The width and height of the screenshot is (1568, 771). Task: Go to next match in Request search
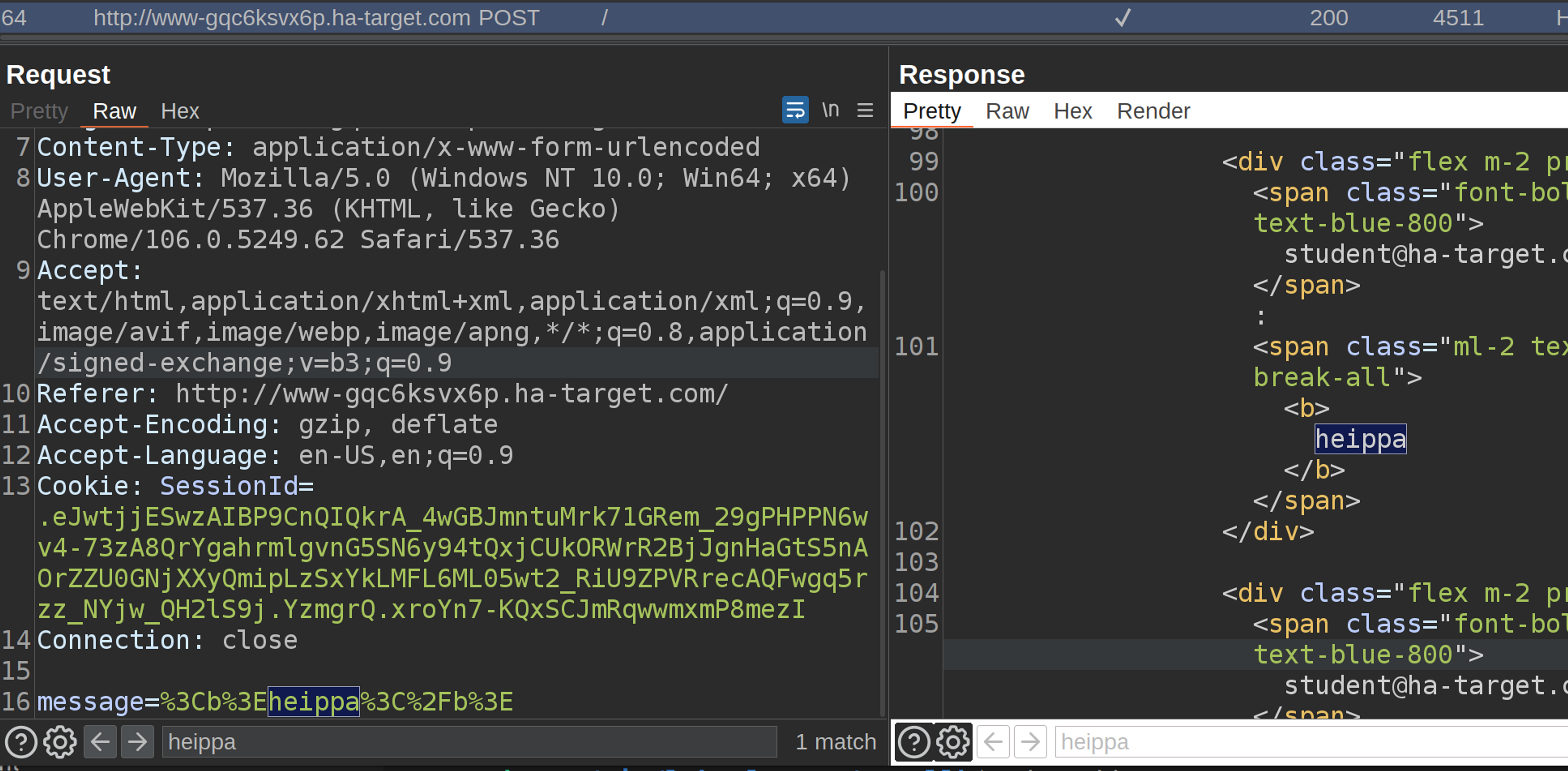(138, 742)
